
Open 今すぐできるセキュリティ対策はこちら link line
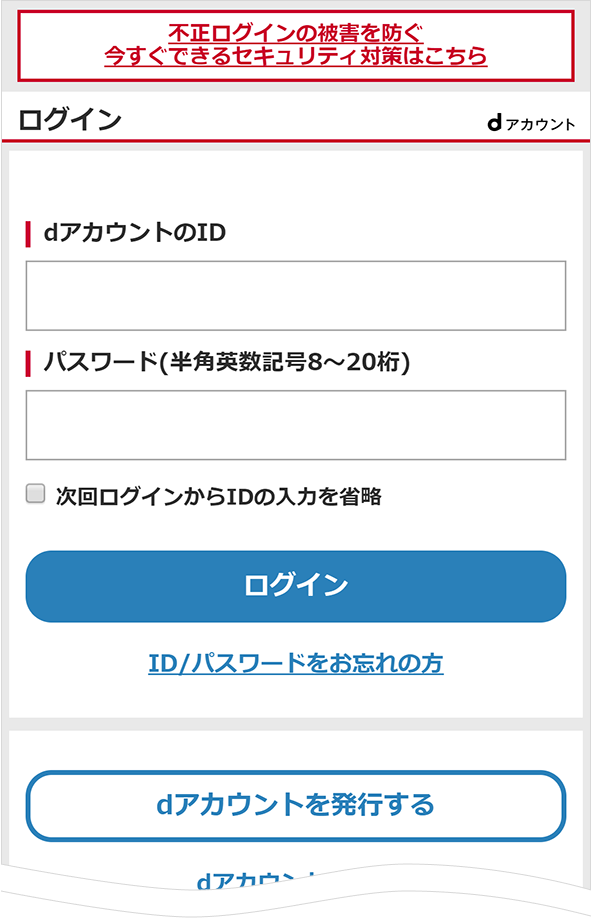point(296,56)
